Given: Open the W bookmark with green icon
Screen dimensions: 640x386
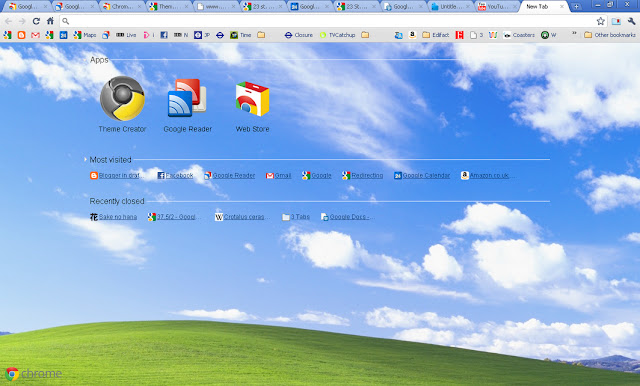Looking at the screenshot, I should coord(549,35).
